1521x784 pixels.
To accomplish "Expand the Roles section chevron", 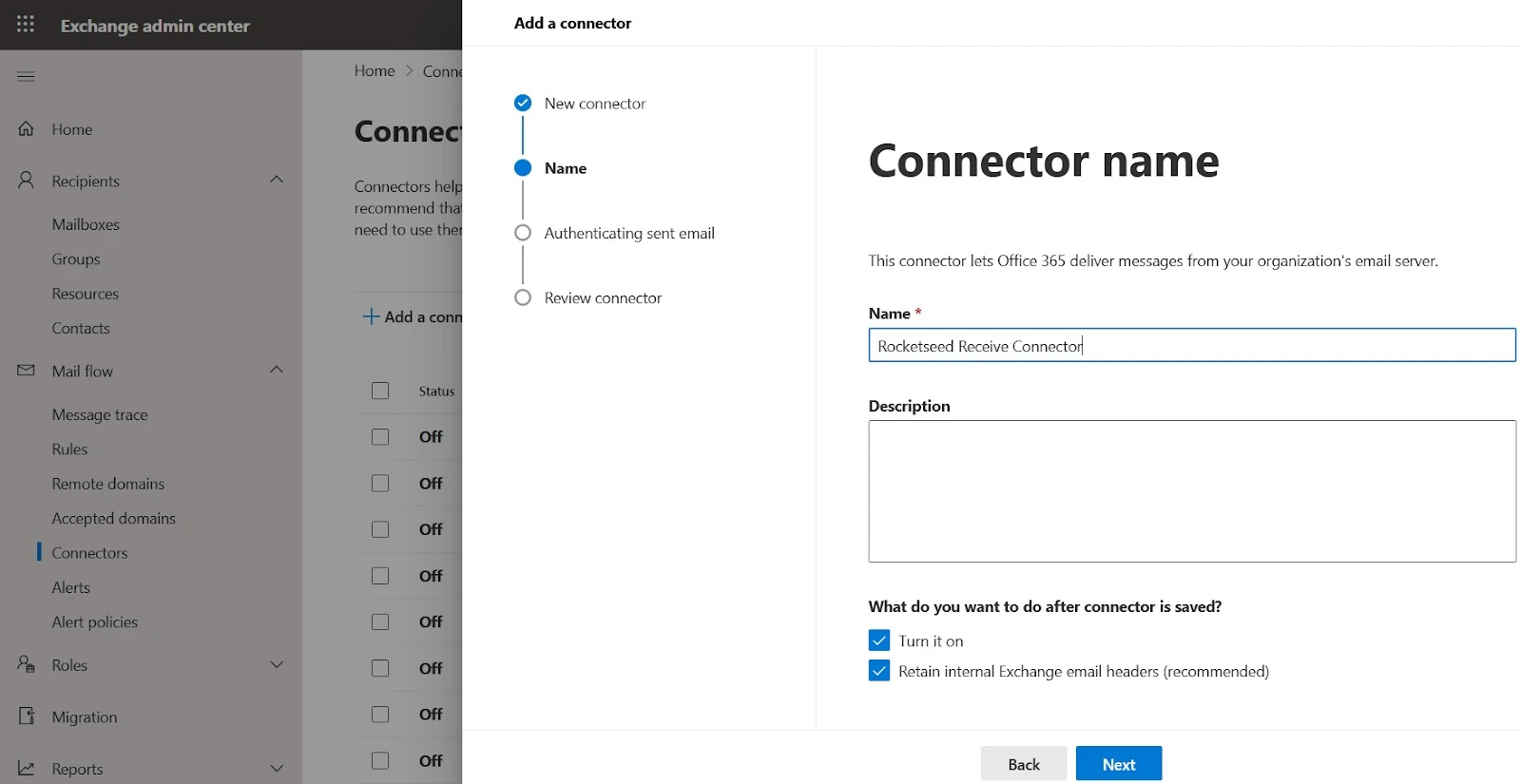I will click(x=277, y=664).
